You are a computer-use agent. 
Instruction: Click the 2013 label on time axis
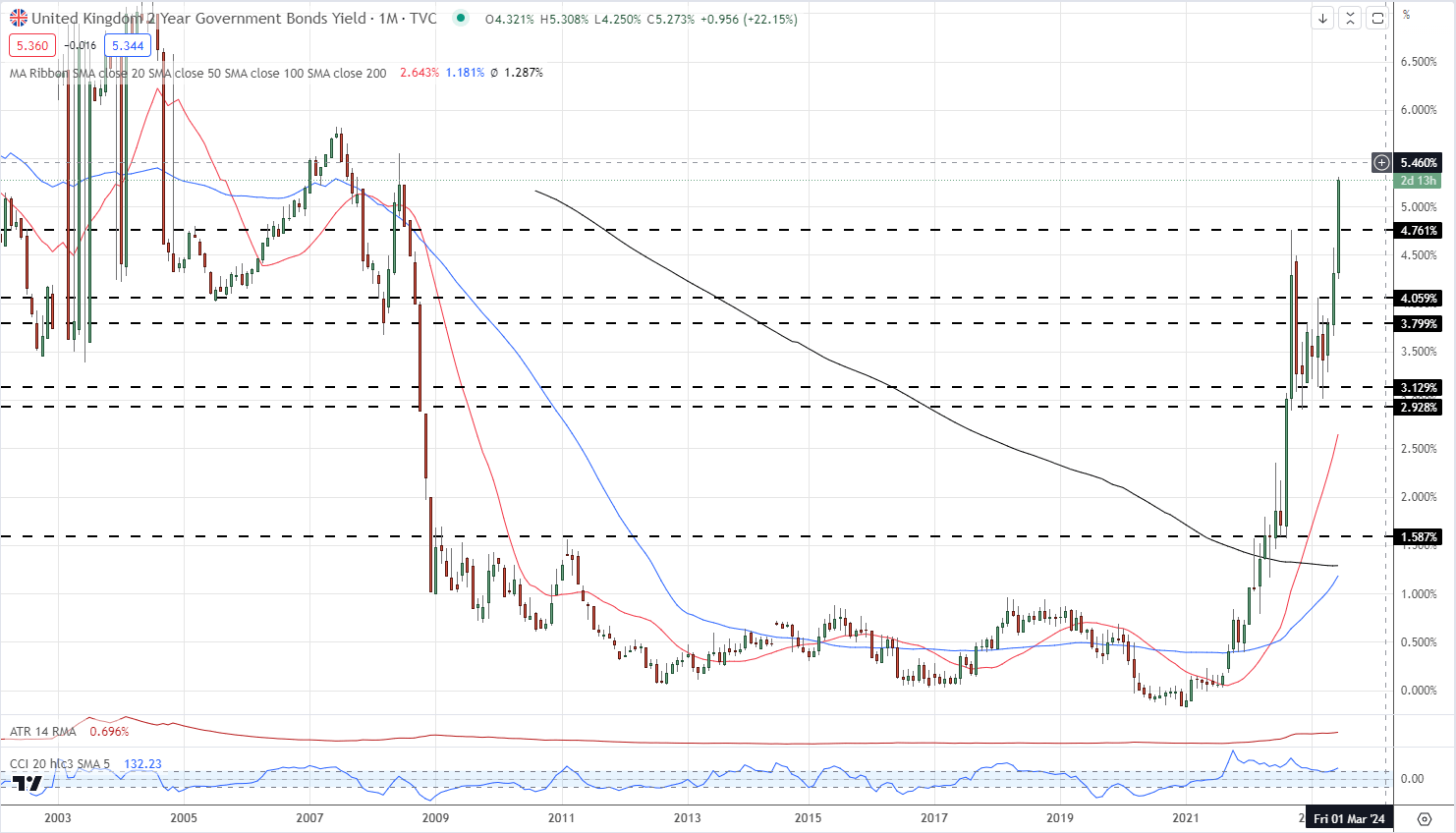[x=688, y=818]
